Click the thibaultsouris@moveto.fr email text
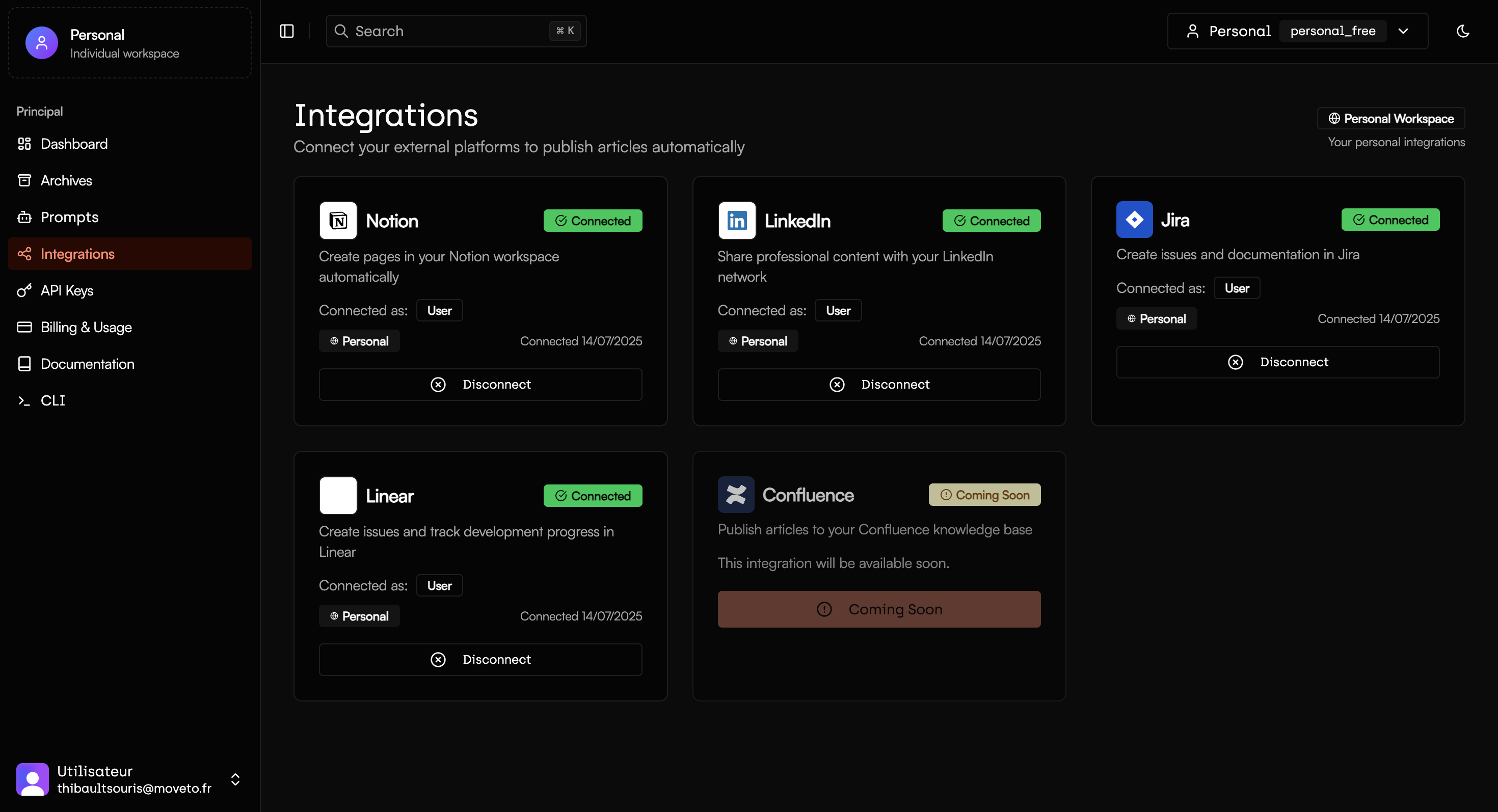Screen dimensions: 1498x812 coord(135,788)
